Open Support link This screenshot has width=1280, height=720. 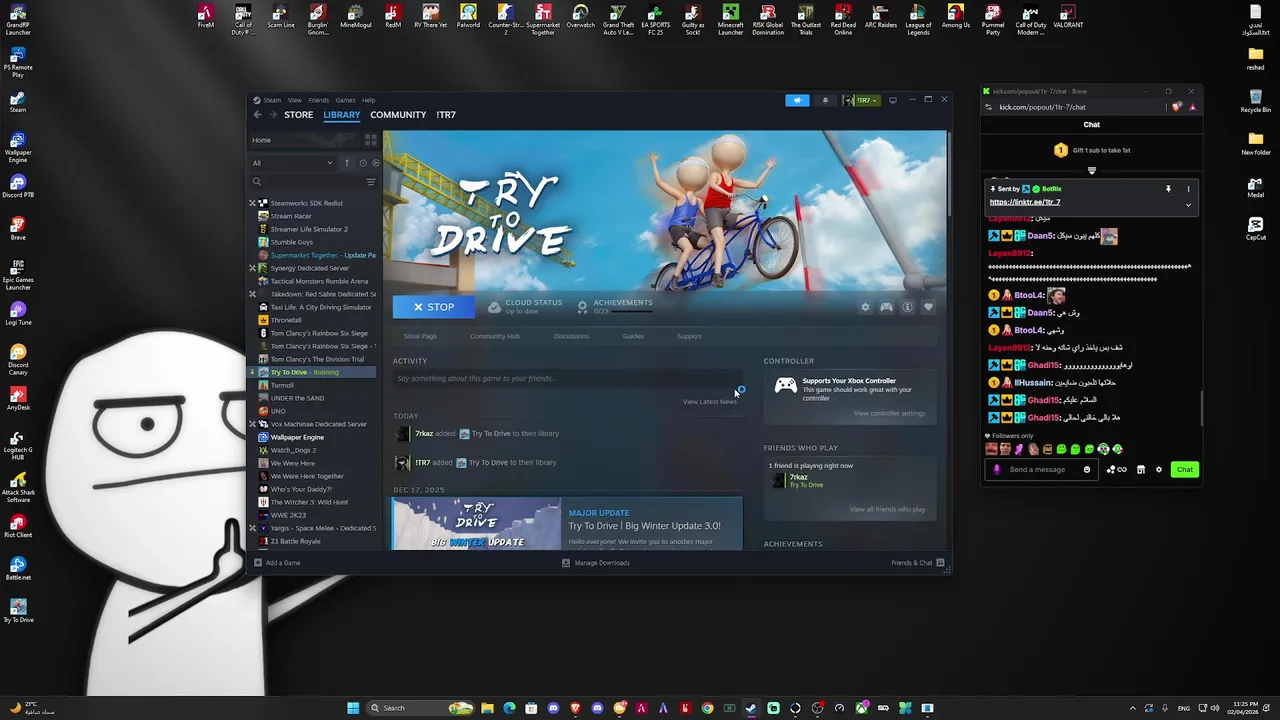click(689, 336)
